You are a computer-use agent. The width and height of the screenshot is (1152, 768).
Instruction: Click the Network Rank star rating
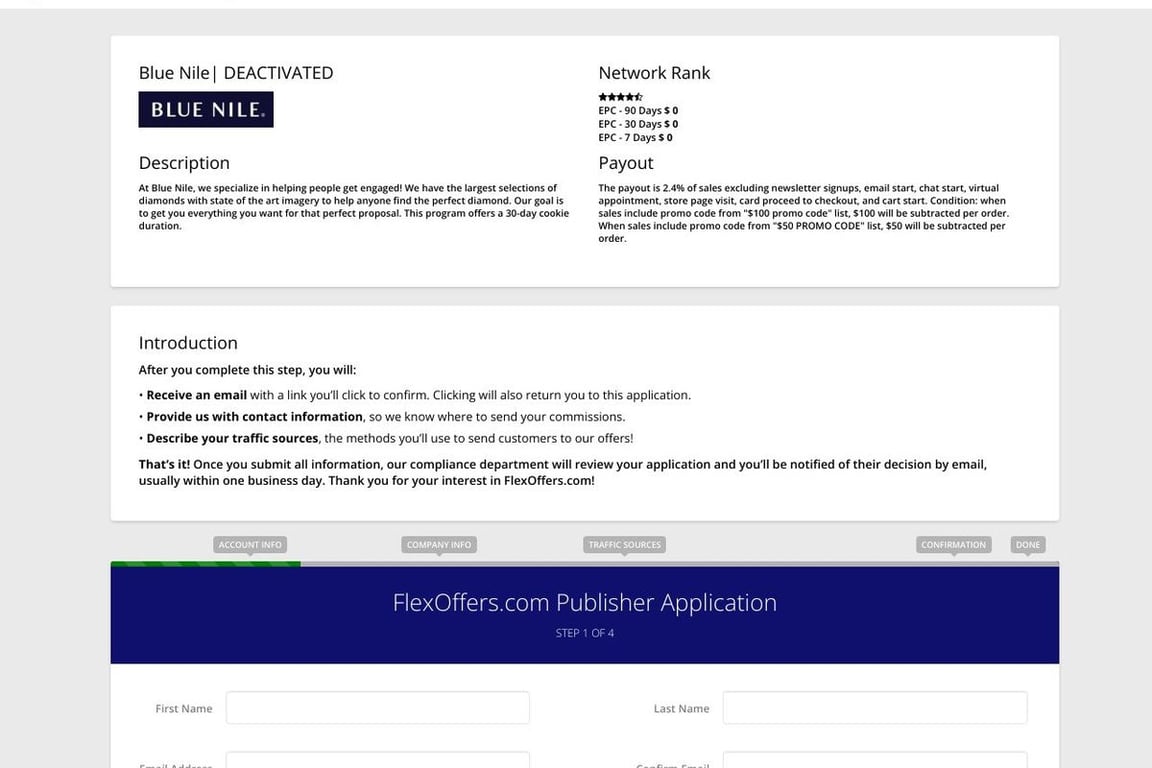620,97
